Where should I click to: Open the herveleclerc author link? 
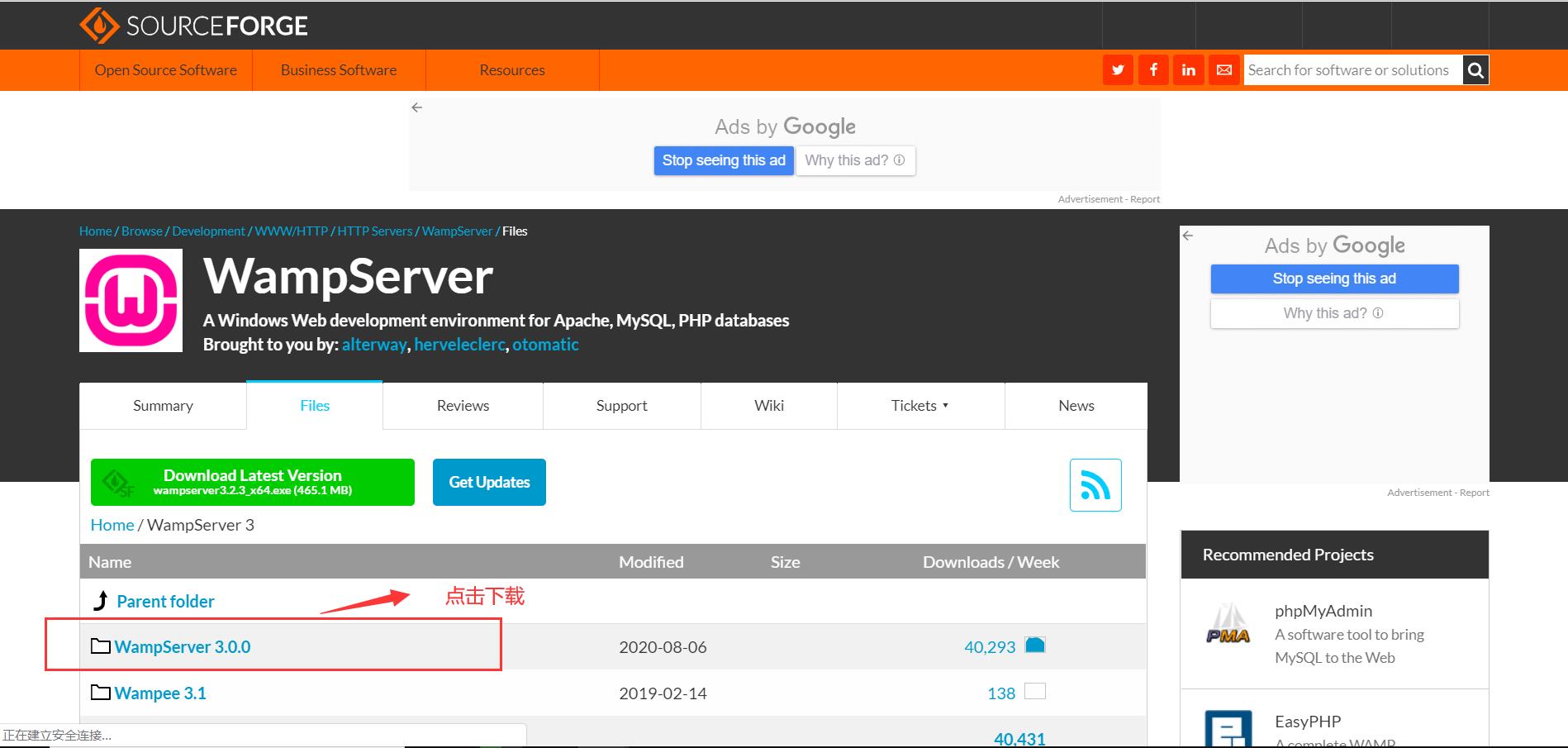tap(459, 345)
